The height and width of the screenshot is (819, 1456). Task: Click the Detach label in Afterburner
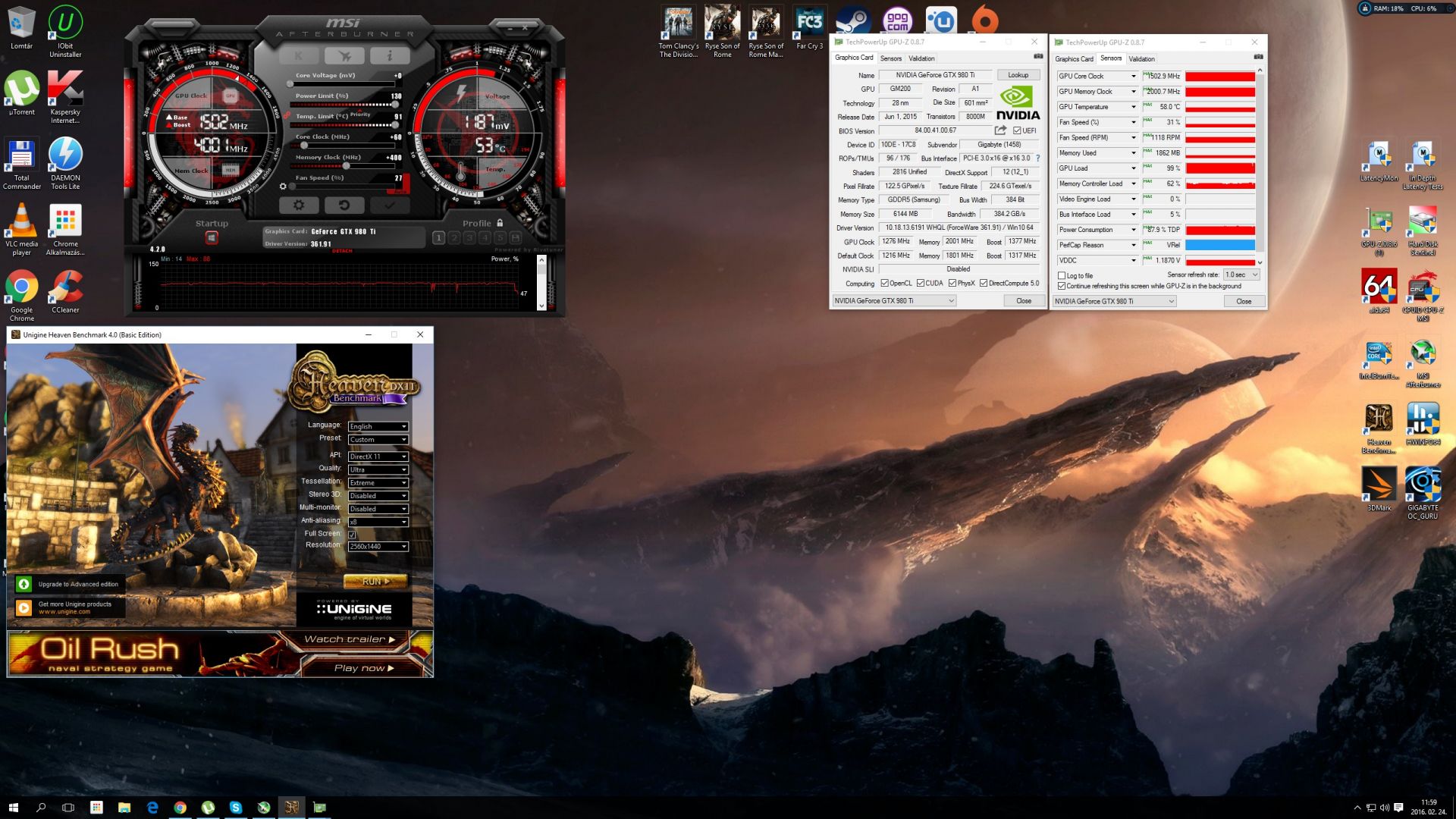point(342,251)
